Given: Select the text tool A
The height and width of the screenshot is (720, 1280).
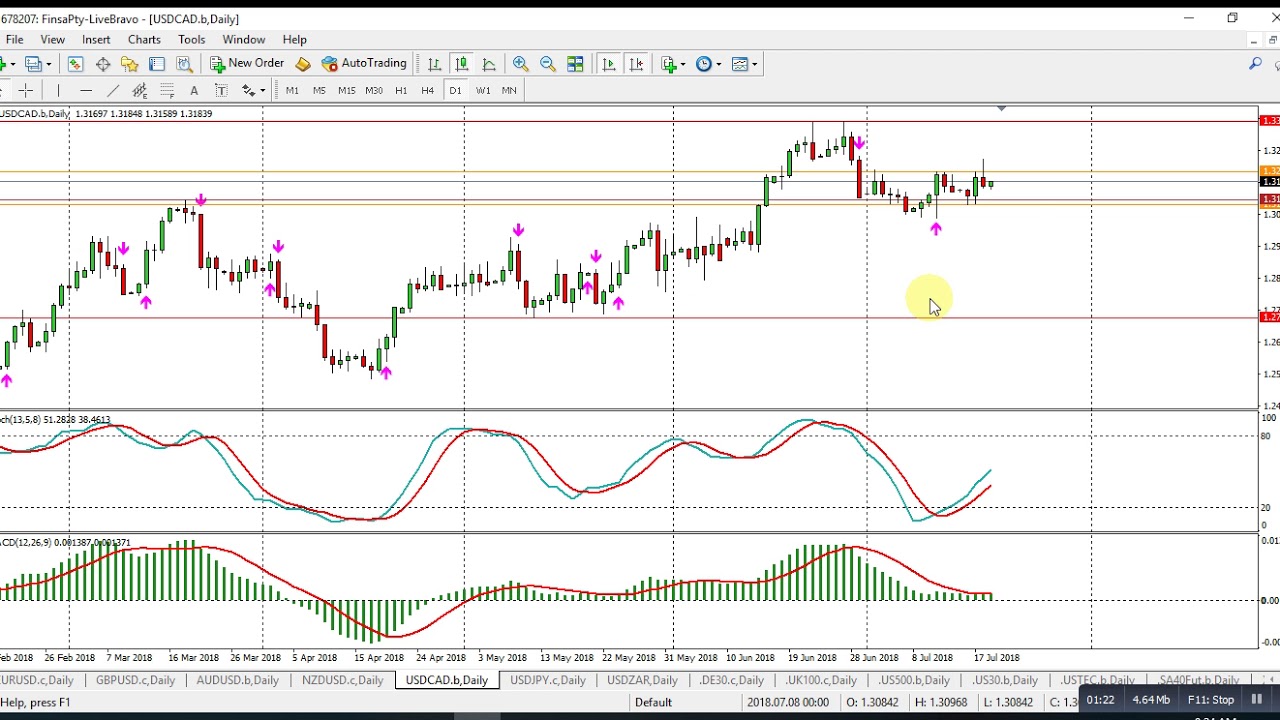Looking at the screenshot, I should point(194,91).
